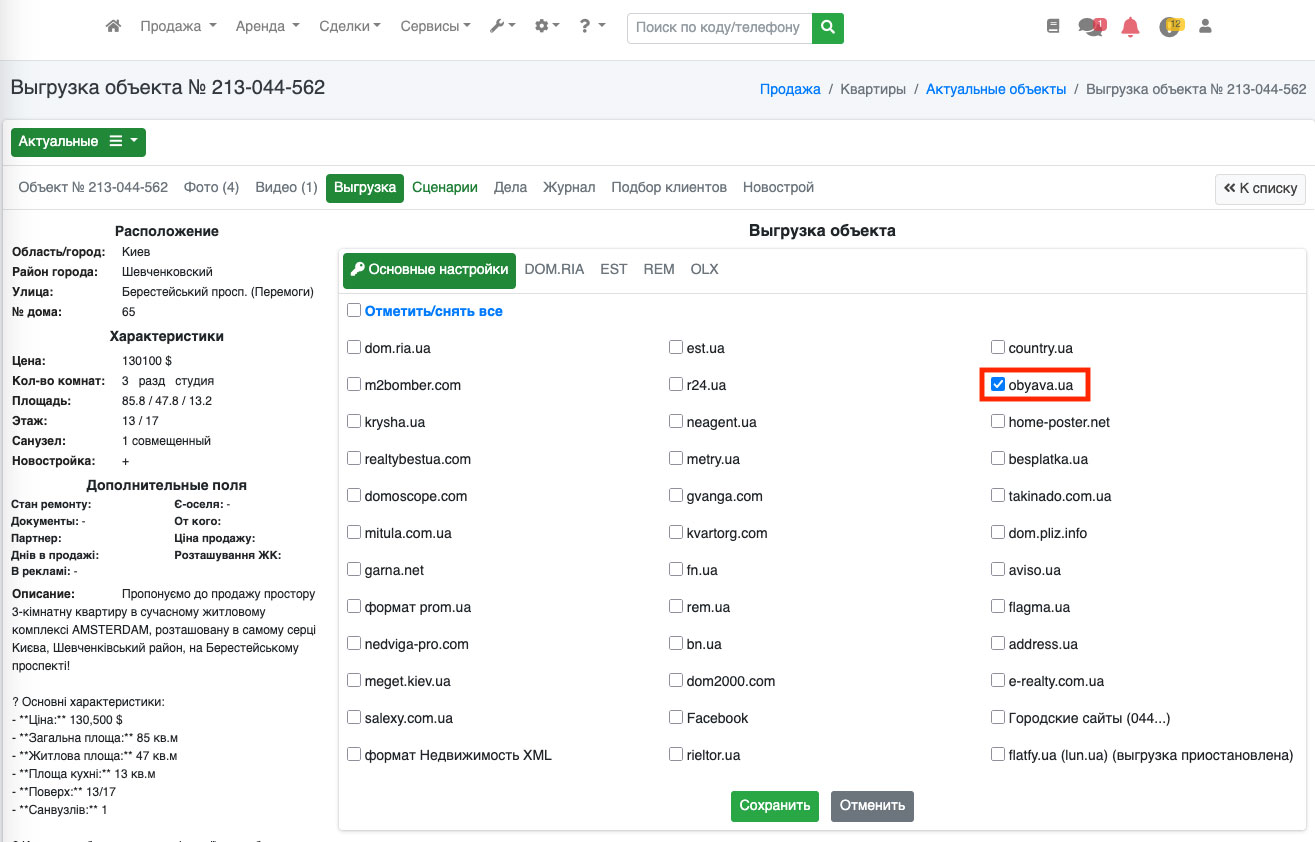The height and width of the screenshot is (842, 1315).
Task: Expand the Продажа dropdown menu
Action: [x=178, y=27]
